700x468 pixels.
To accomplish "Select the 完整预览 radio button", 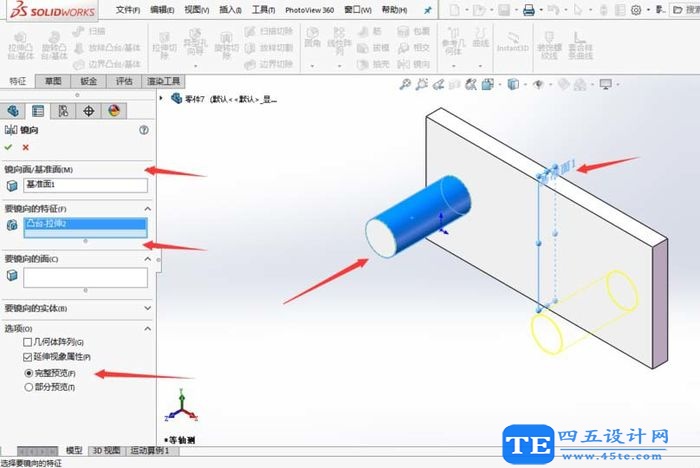I will pos(29,373).
